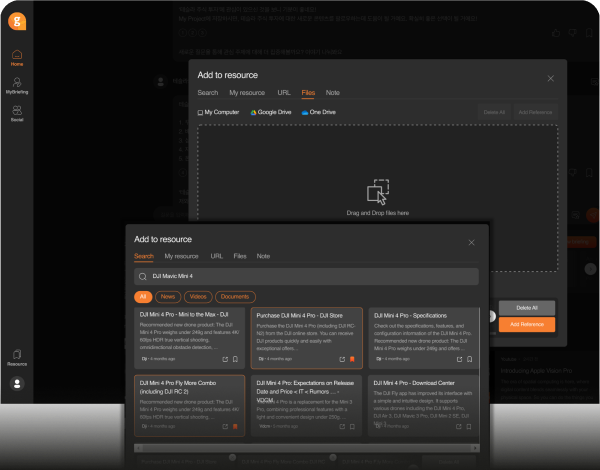
Task: Click the orange g app logo
Action: (x=17, y=21)
